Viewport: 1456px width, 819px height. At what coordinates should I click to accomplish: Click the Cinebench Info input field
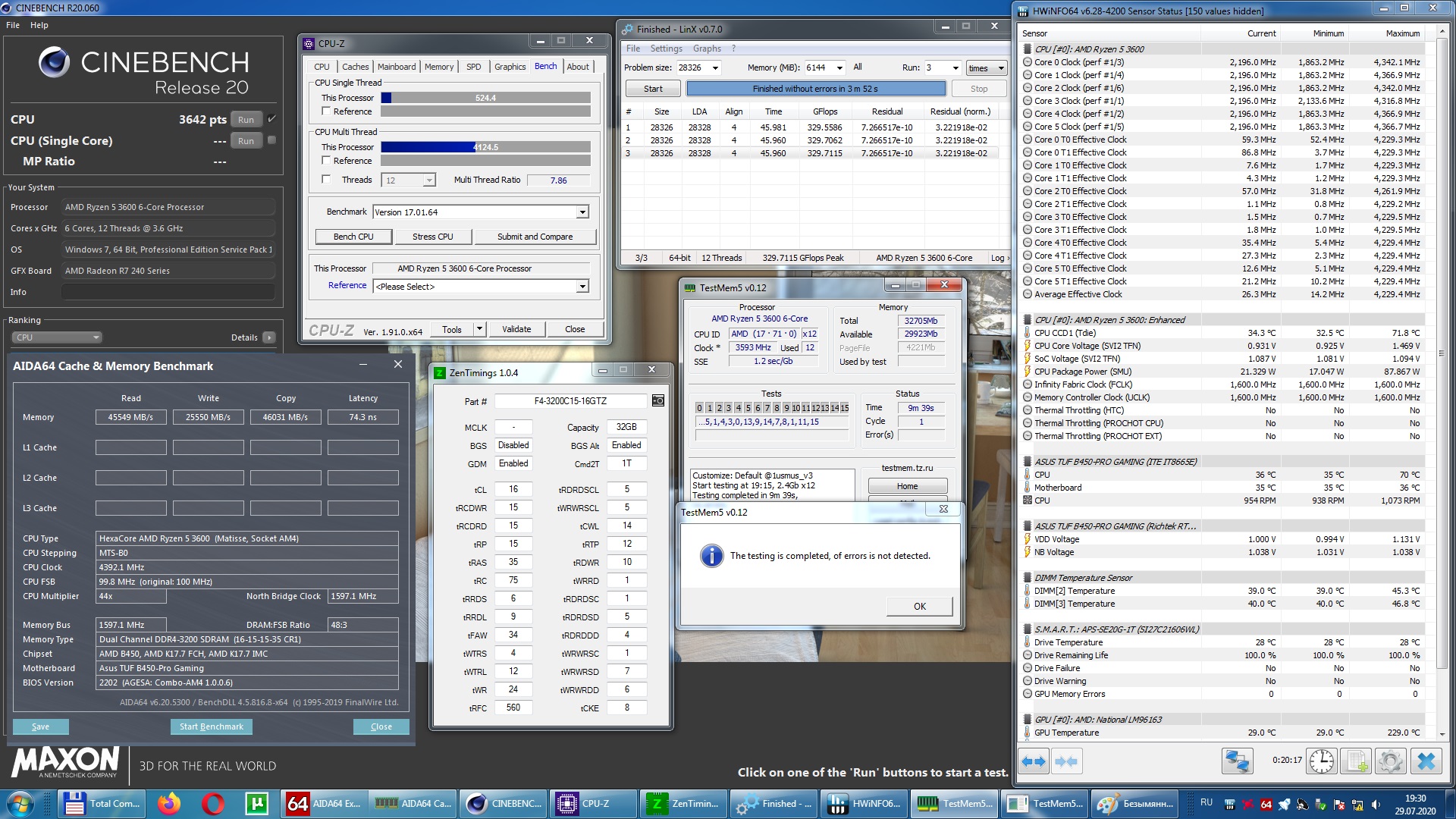coord(168,292)
